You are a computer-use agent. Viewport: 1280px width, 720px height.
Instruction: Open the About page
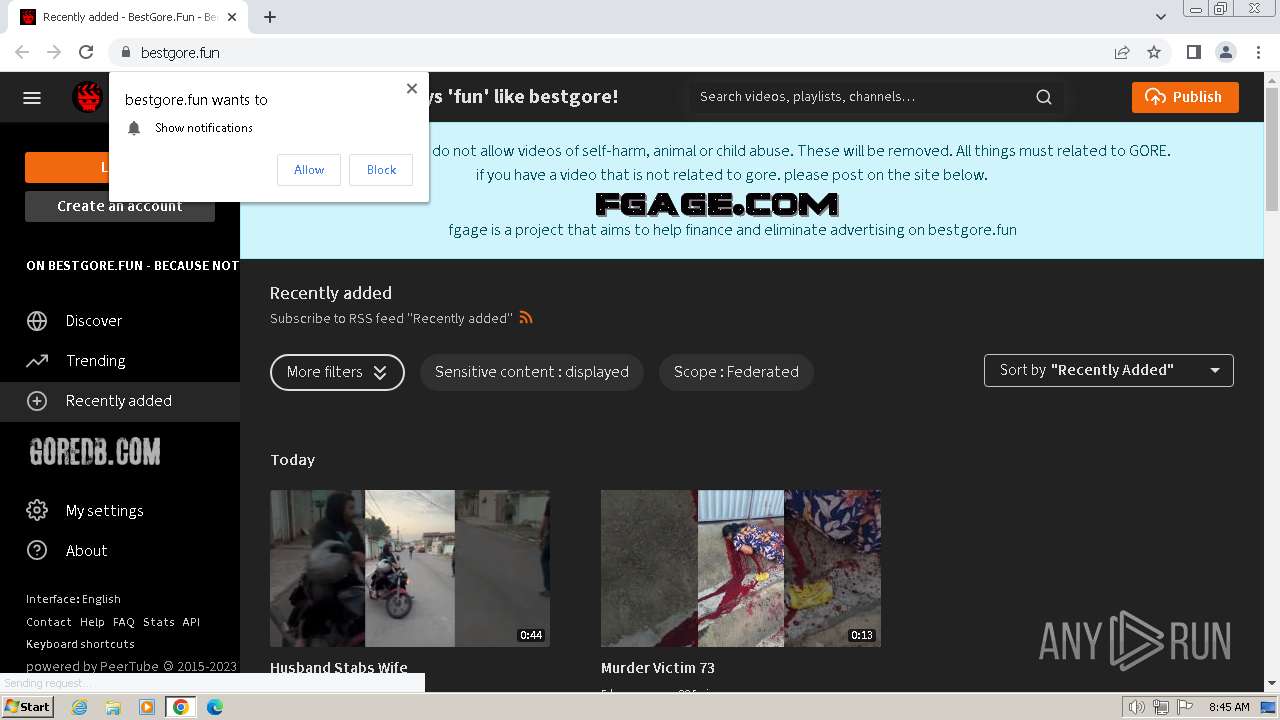(87, 551)
